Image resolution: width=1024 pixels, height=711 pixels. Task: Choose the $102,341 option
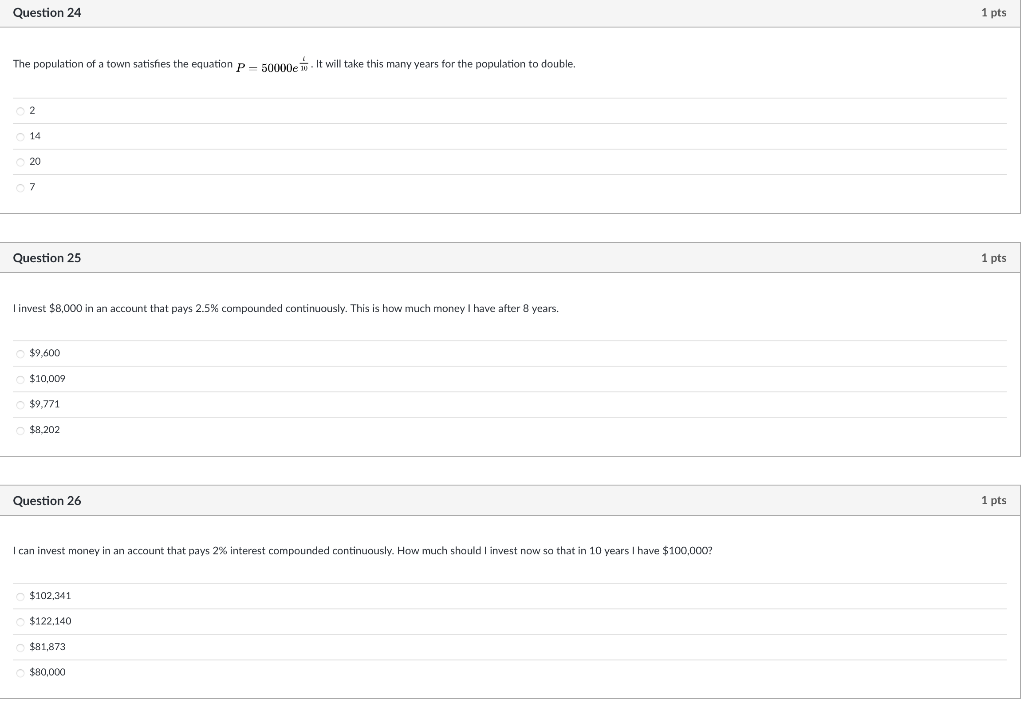coord(20,597)
